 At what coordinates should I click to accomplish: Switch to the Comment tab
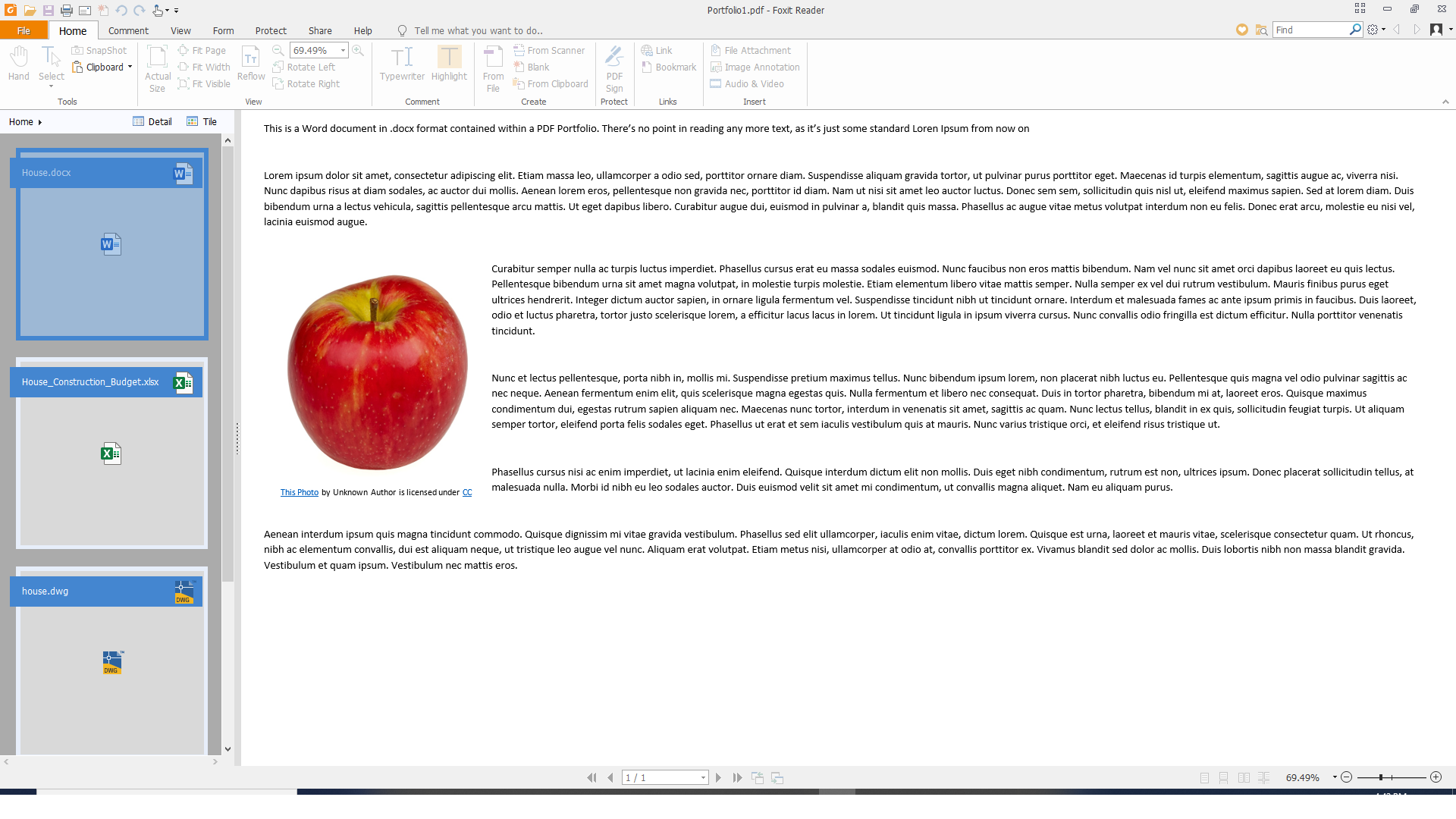(x=127, y=30)
